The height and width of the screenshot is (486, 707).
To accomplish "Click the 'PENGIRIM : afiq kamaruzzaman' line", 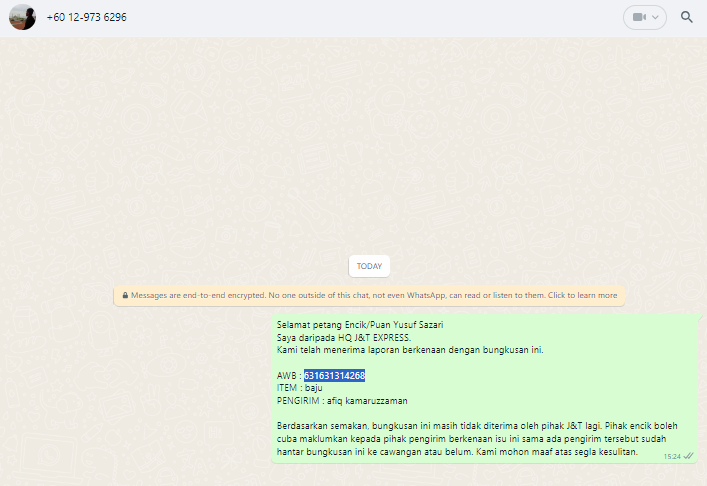I will click(342, 400).
